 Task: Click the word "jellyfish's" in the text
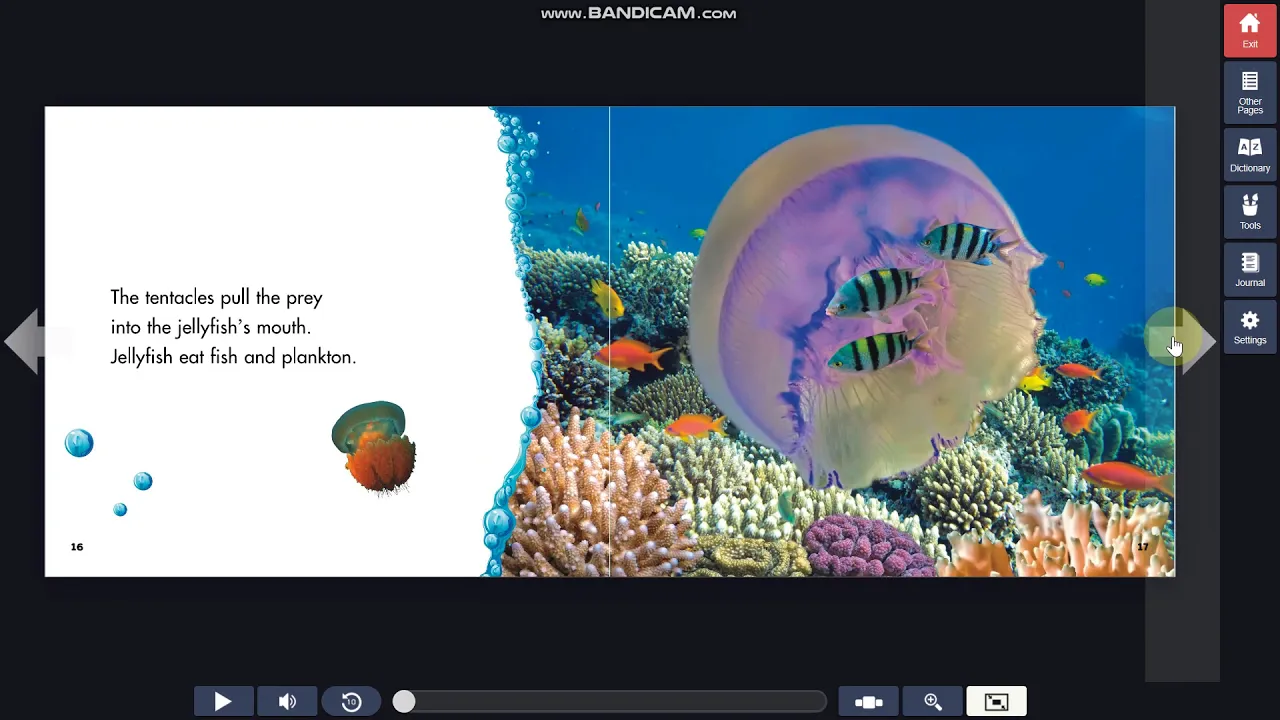pyautogui.click(x=213, y=328)
